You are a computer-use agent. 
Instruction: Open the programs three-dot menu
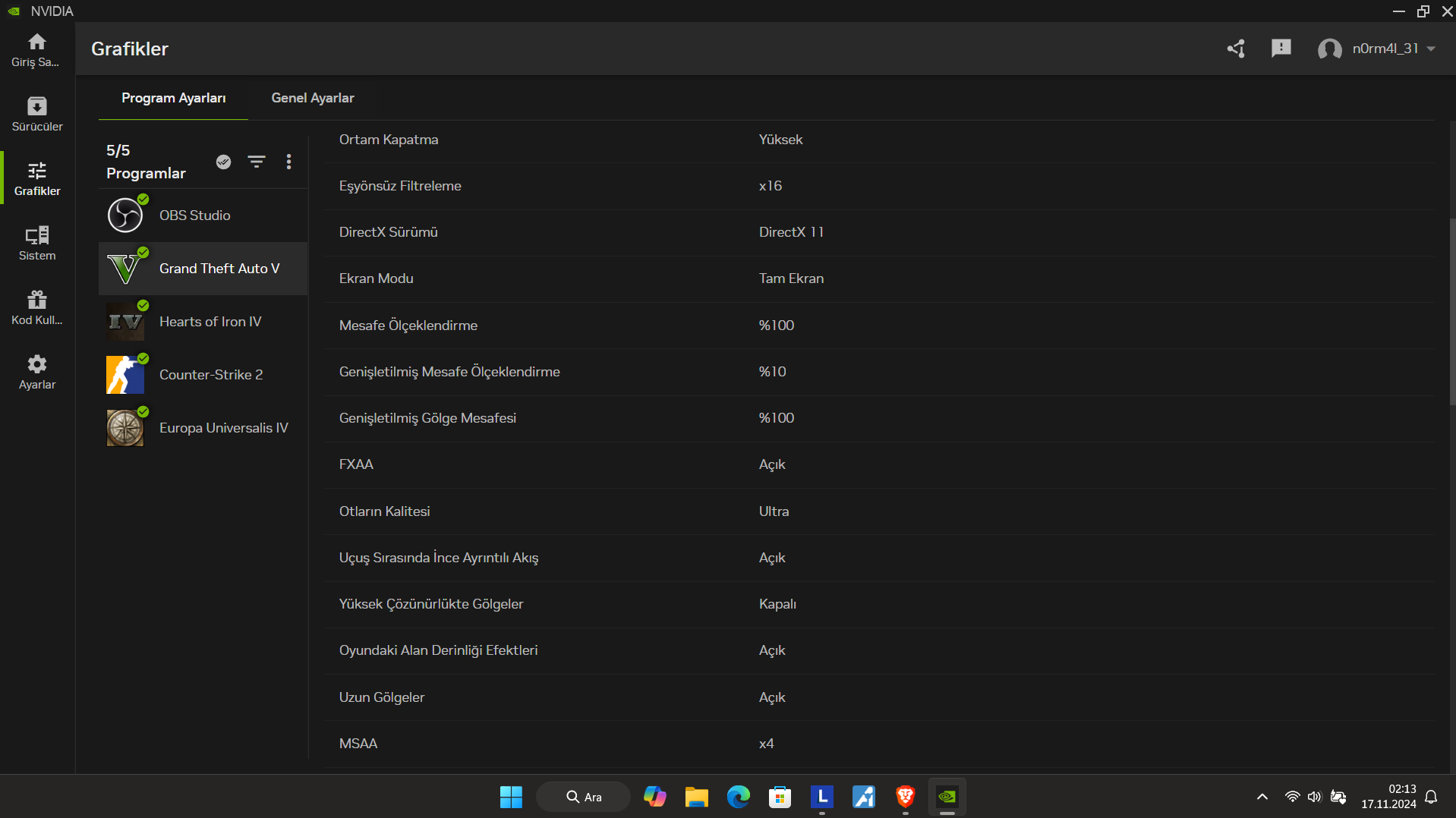coord(288,162)
